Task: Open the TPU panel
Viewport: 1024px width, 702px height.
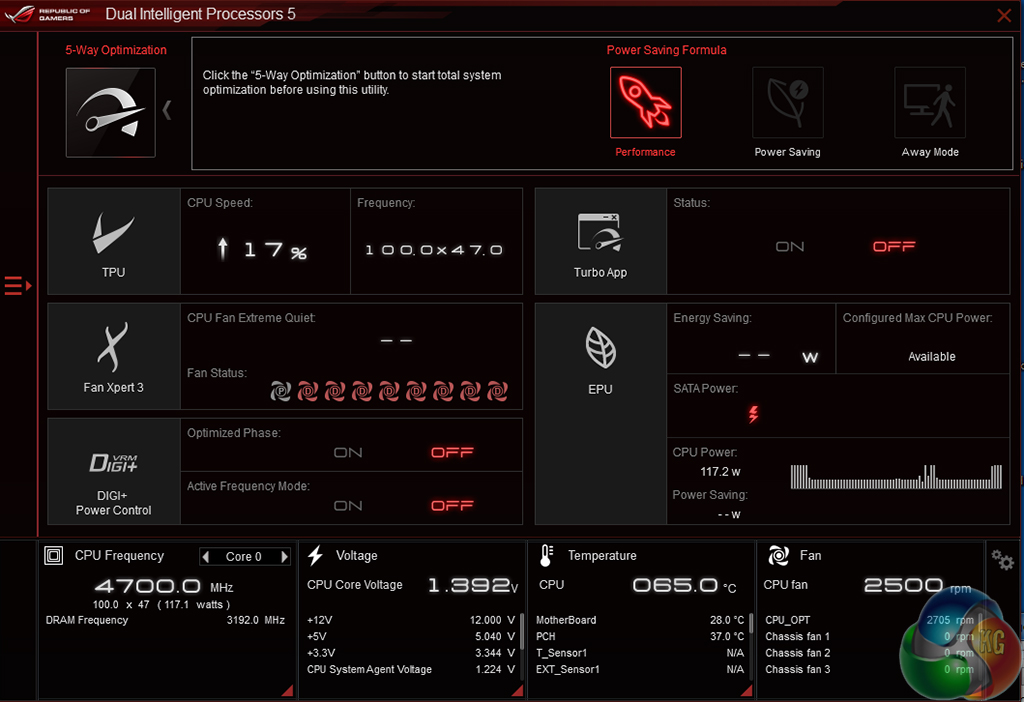Action: click(114, 241)
